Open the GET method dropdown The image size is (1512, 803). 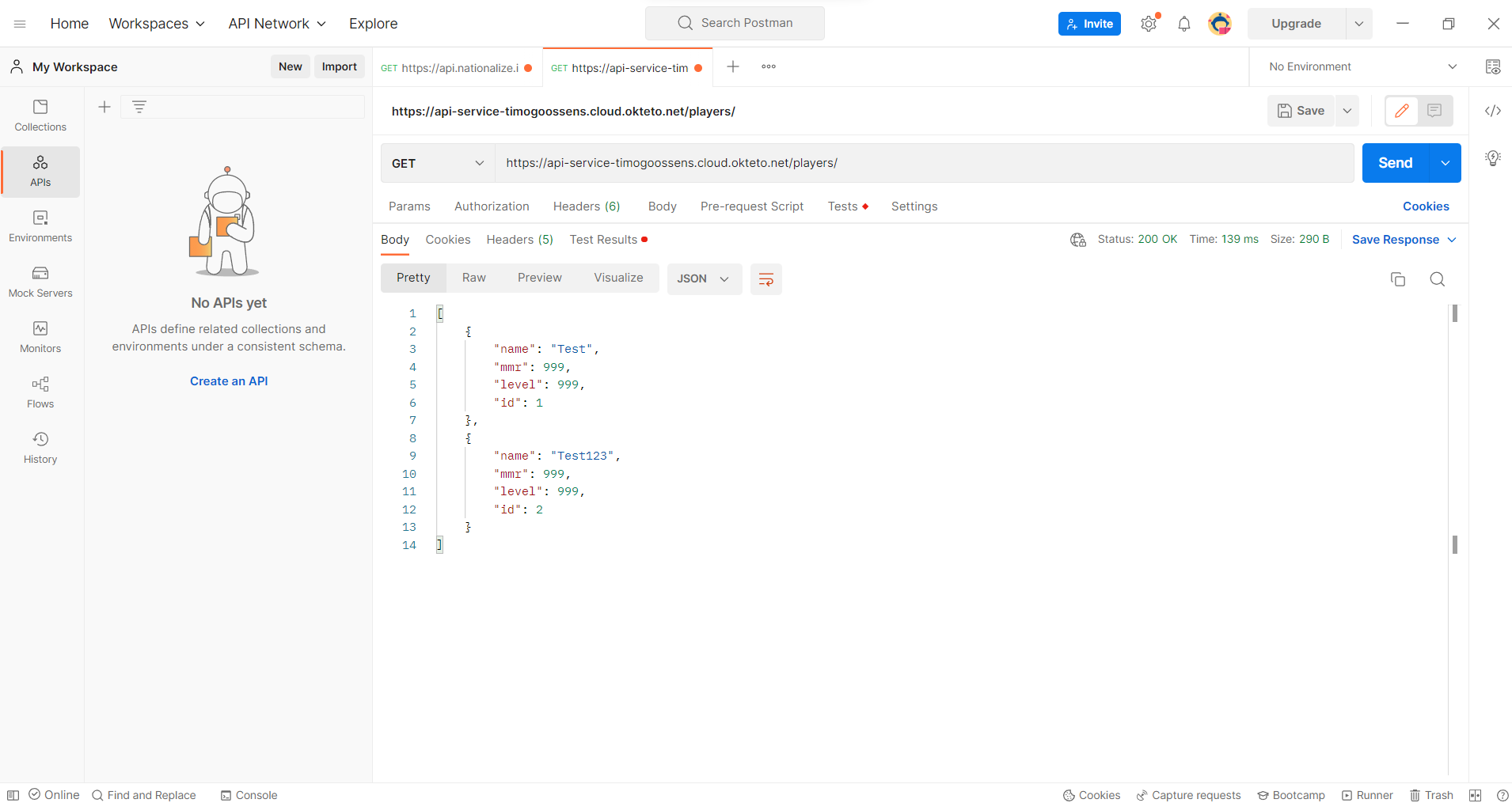click(438, 163)
